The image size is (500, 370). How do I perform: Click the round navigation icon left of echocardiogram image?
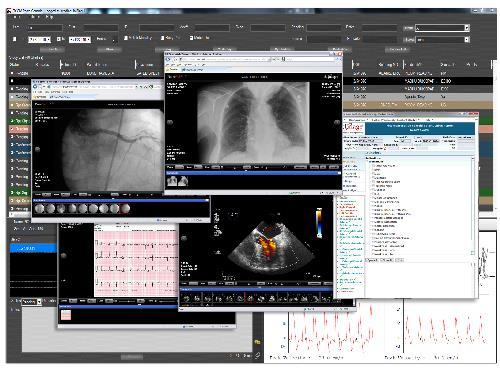coord(183,238)
